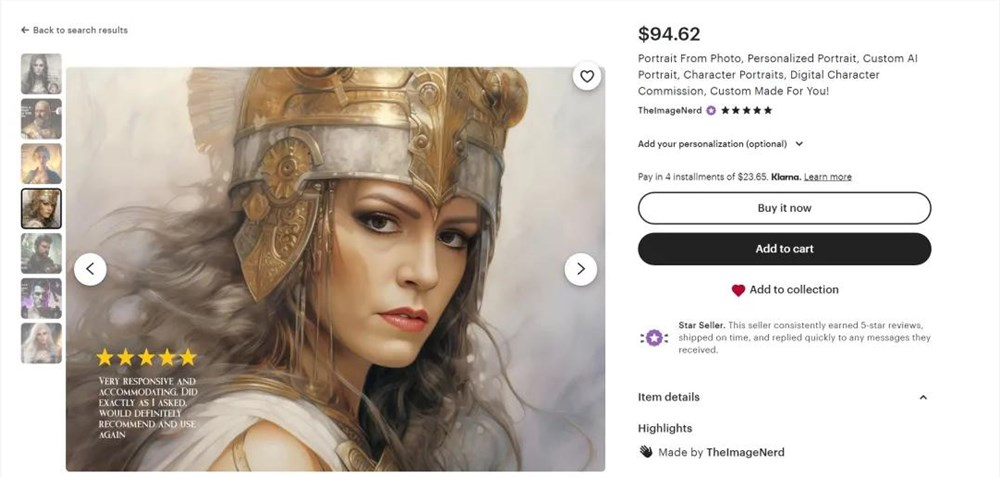The image size is (1000, 477).
Task: Select the fifth thumbnail in gallery
Action: point(41,253)
